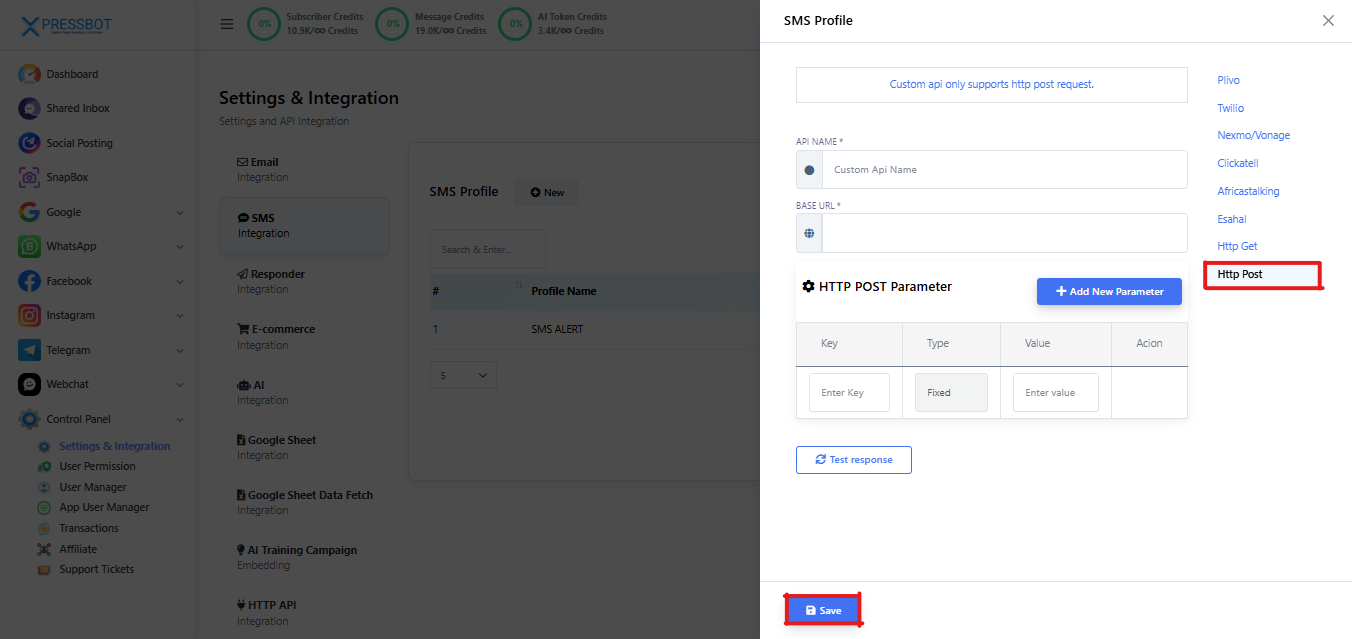The image size is (1352, 639).
Task: Open the SnapBox camera icon
Action: click(x=29, y=178)
